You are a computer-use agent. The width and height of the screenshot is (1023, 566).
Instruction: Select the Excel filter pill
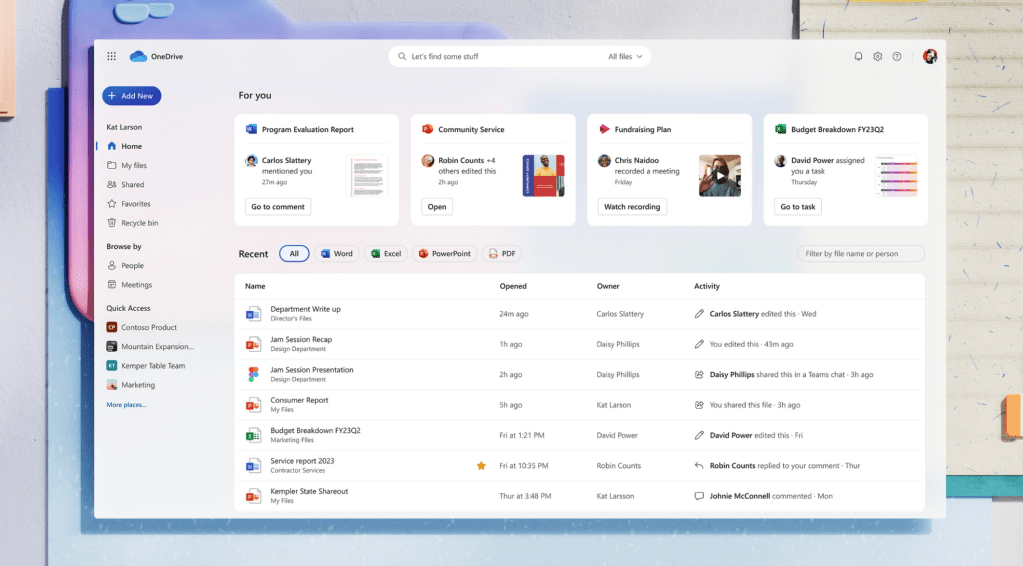[386, 254]
